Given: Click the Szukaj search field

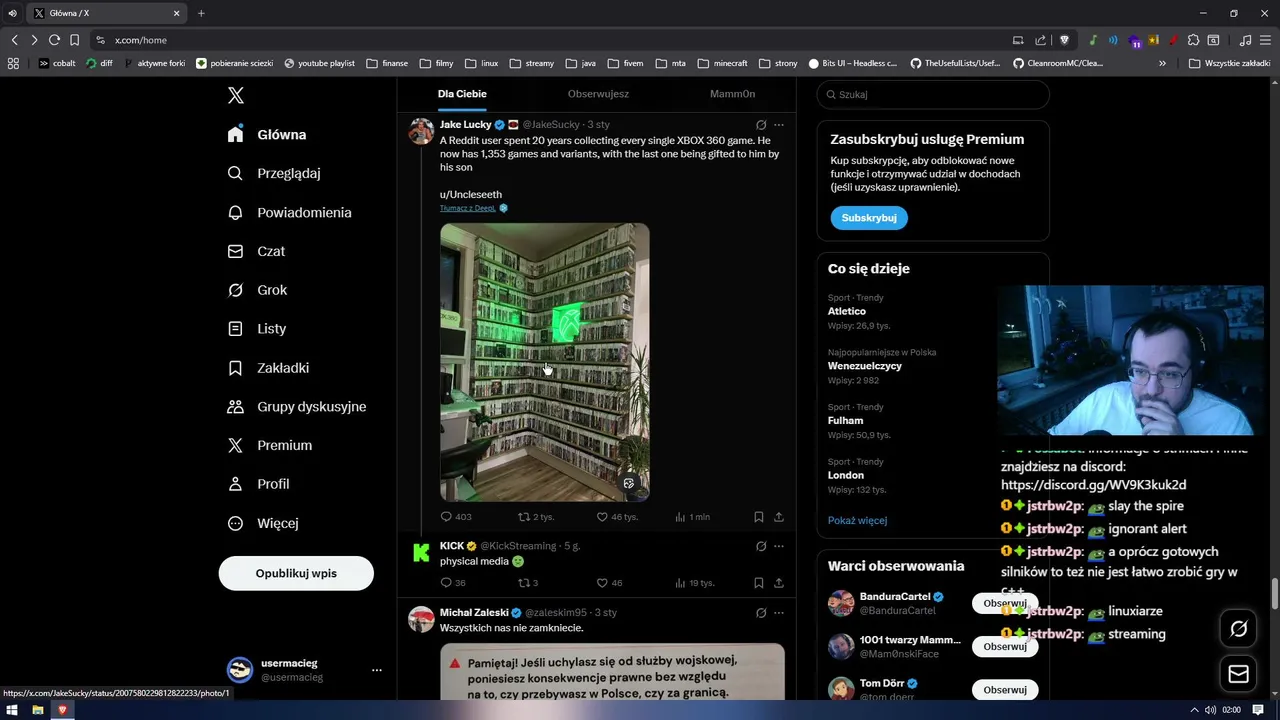Looking at the screenshot, I should [x=933, y=94].
